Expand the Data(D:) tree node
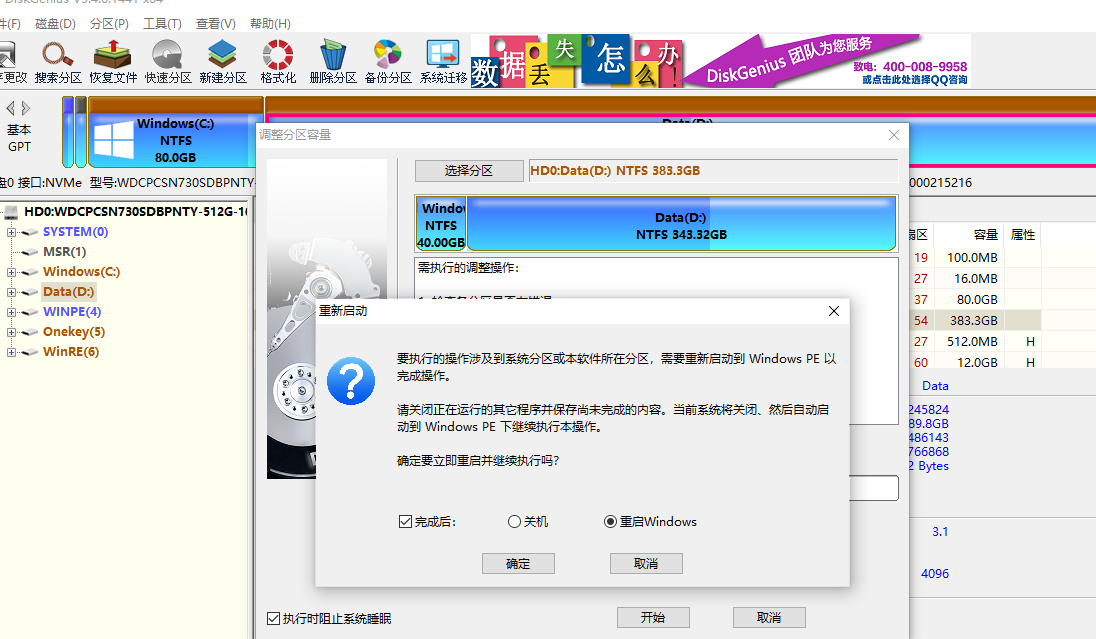 (x=12, y=292)
